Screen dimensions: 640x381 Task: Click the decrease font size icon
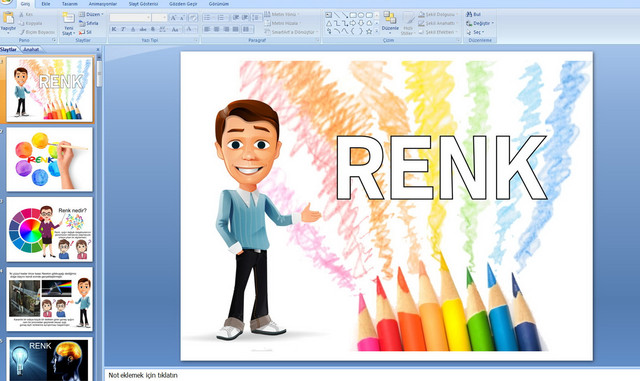click(x=182, y=18)
